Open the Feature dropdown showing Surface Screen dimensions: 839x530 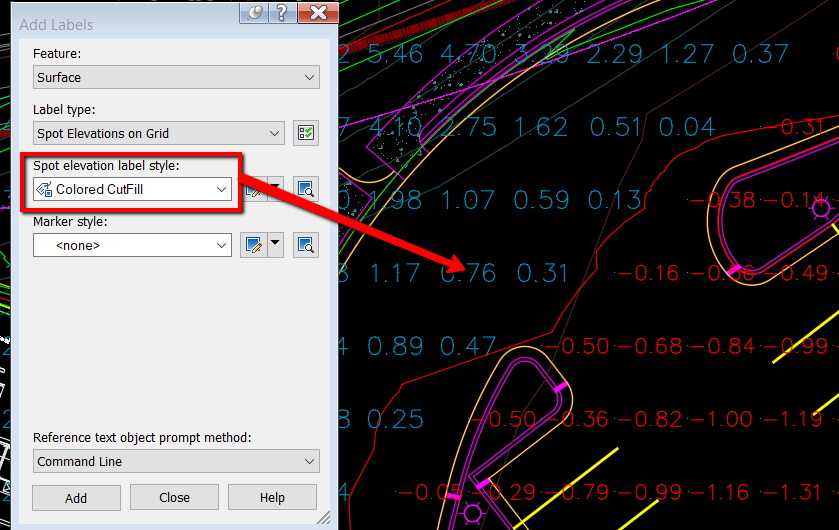176,78
